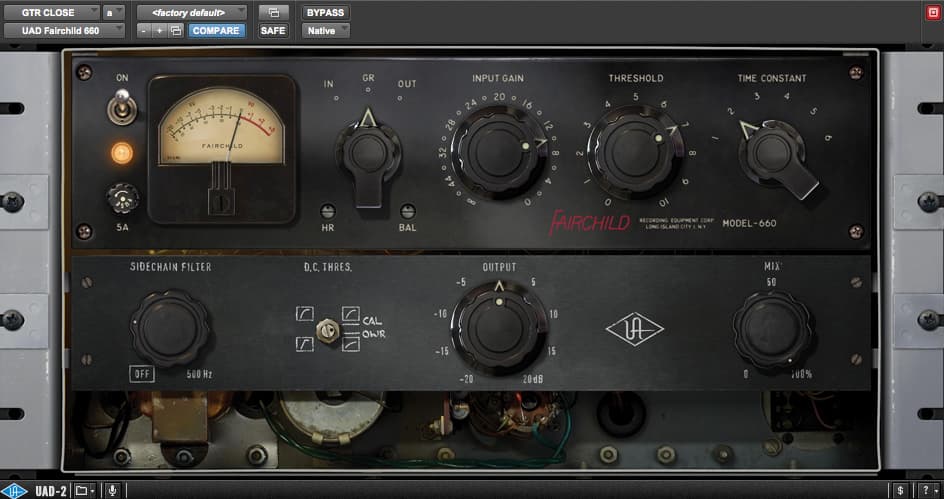Click the top-left panel screw
The width and height of the screenshot is (944, 499).
click(84, 73)
